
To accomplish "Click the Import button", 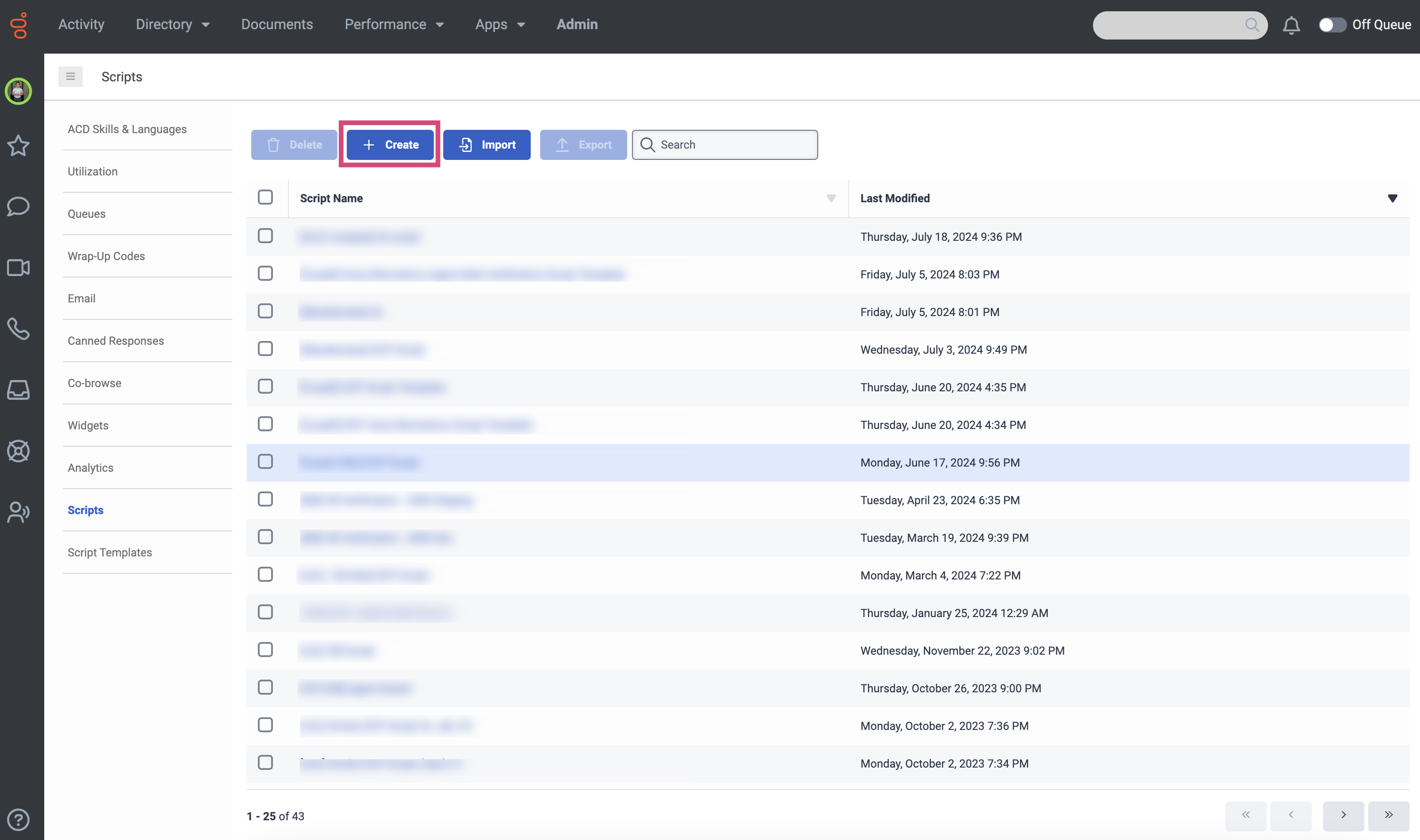I will coord(487,145).
